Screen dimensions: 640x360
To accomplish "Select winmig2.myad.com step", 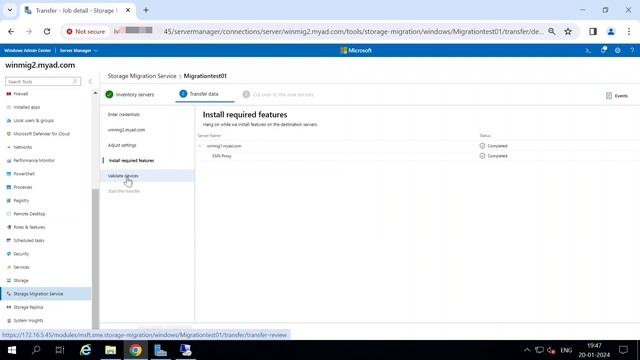I will 127,130.
